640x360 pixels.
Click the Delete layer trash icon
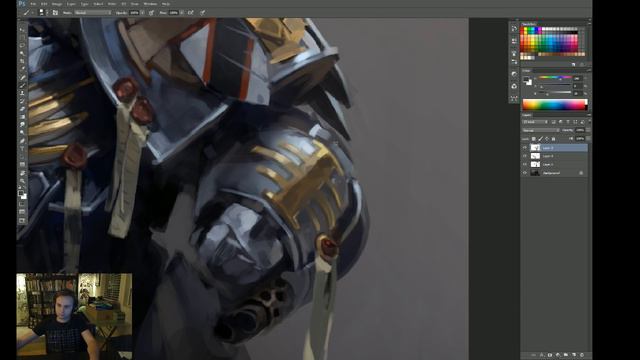(582, 355)
